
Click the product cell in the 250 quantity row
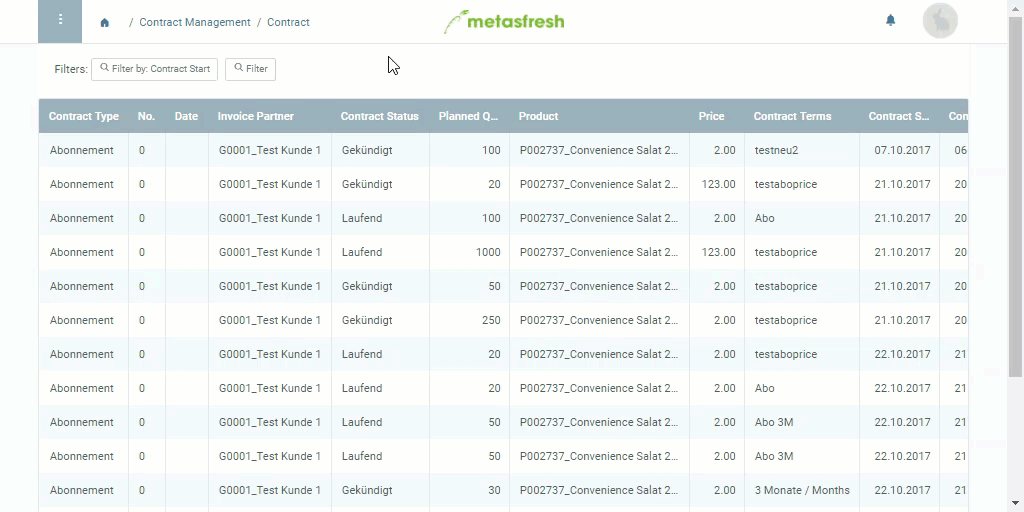[x=599, y=320]
